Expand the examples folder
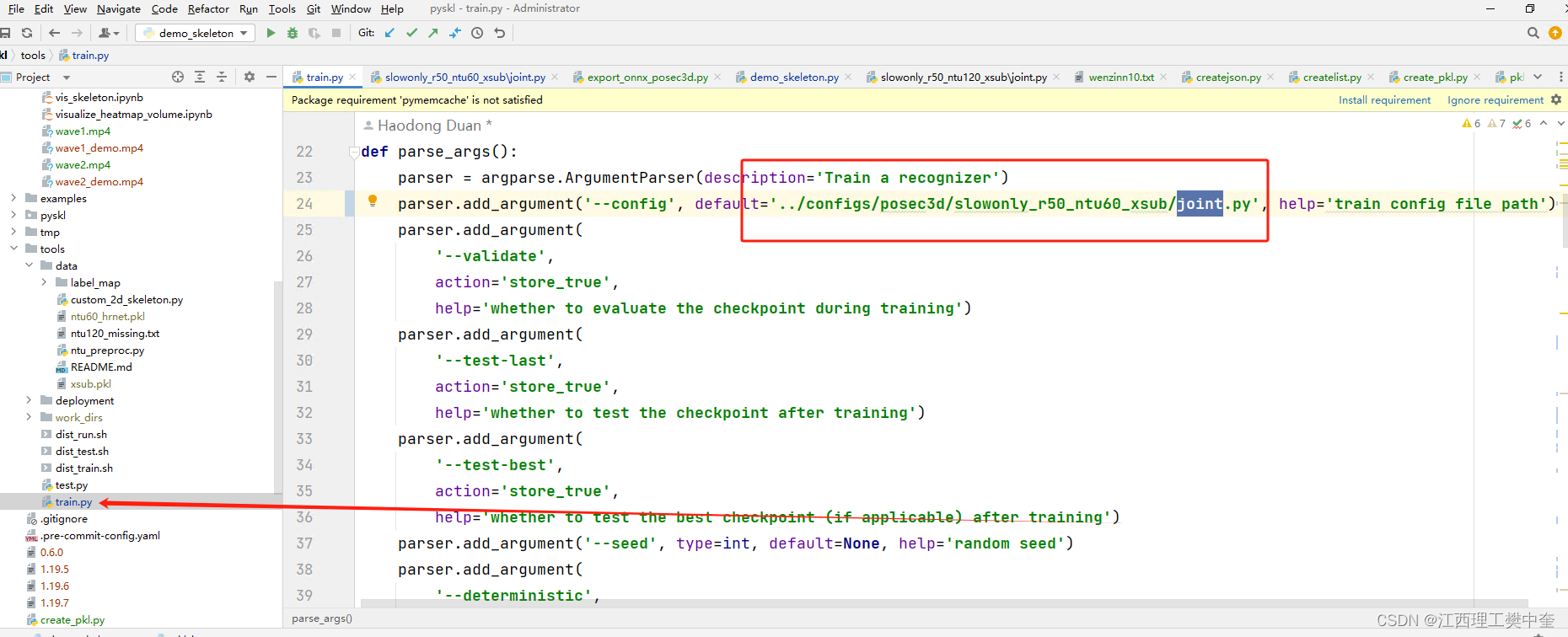 point(13,198)
